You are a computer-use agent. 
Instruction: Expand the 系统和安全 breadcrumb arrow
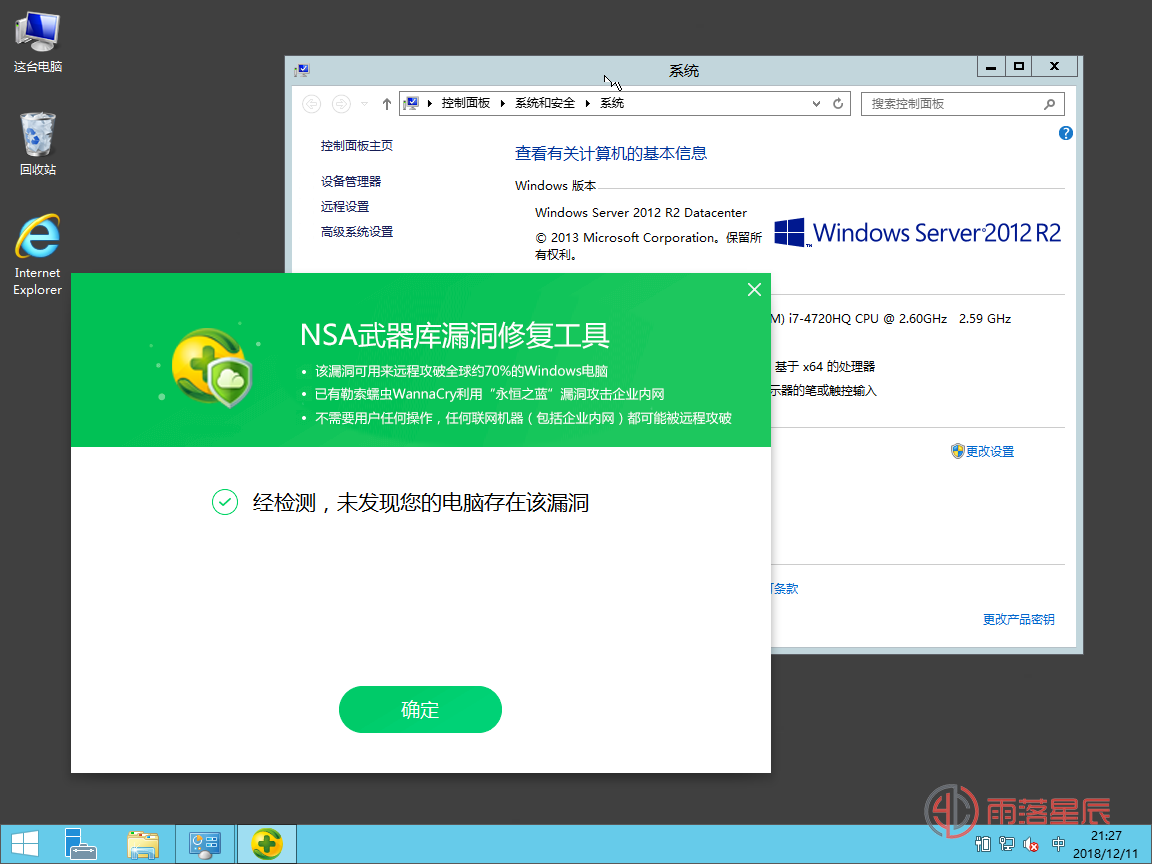[x=503, y=104]
